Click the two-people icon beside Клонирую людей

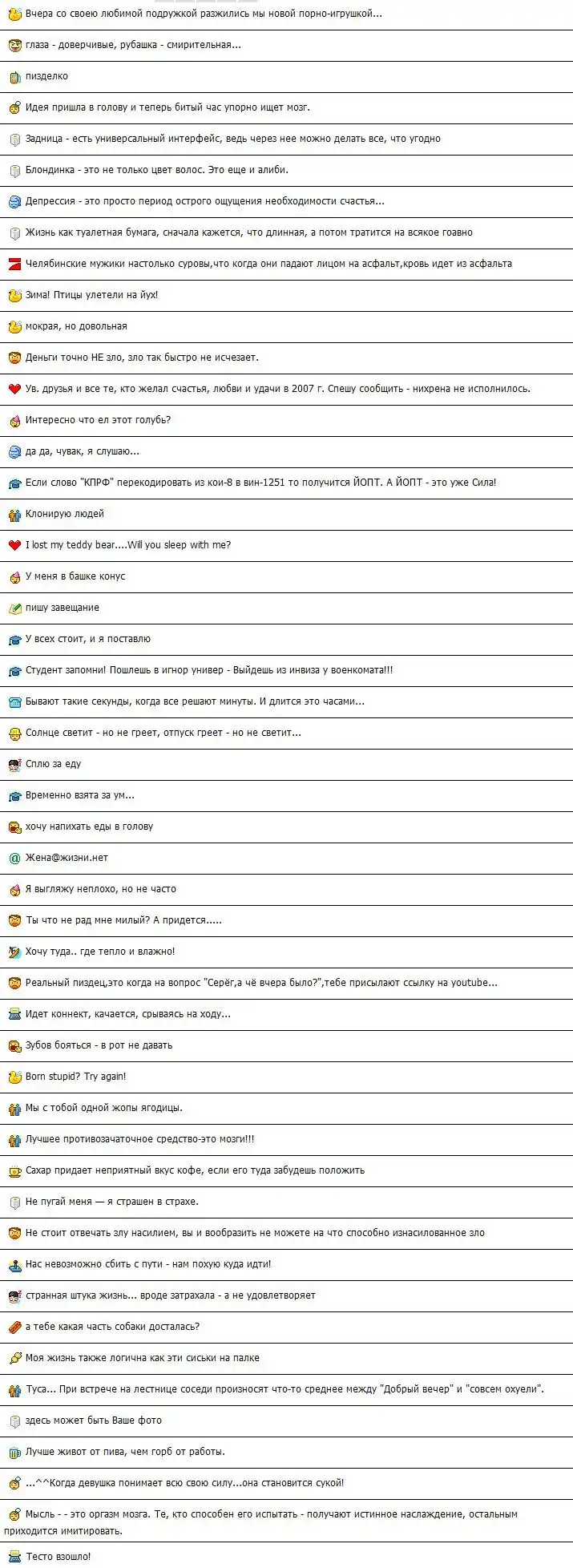[14, 514]
